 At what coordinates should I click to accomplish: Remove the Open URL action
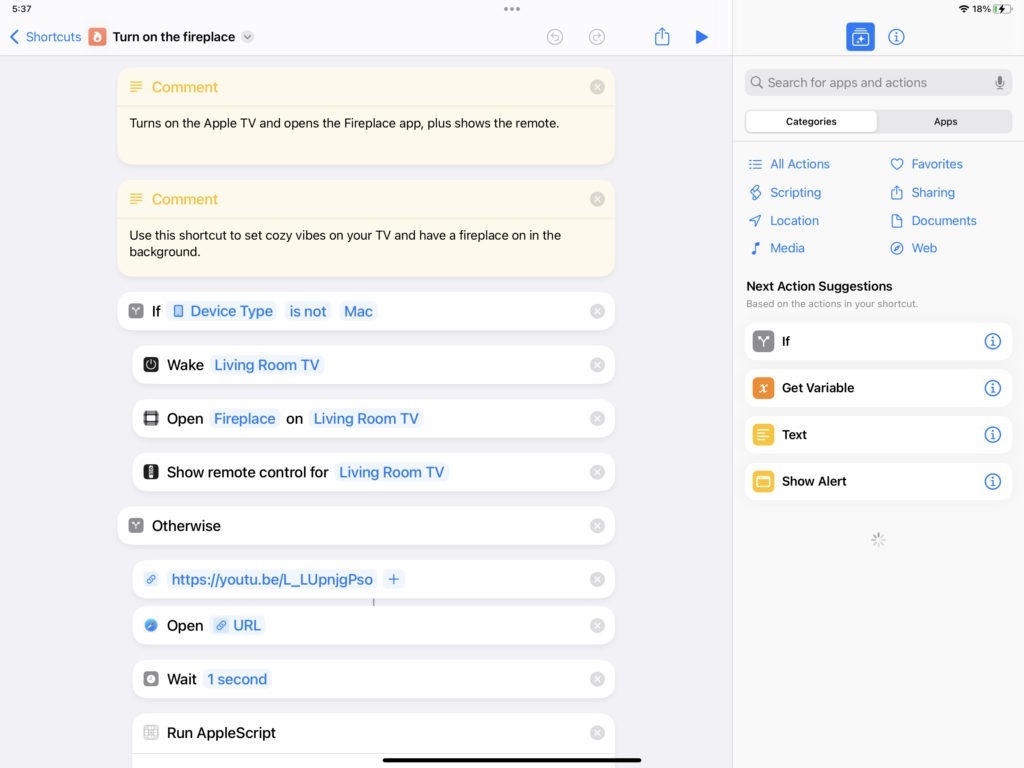click(x=597, y=626)
